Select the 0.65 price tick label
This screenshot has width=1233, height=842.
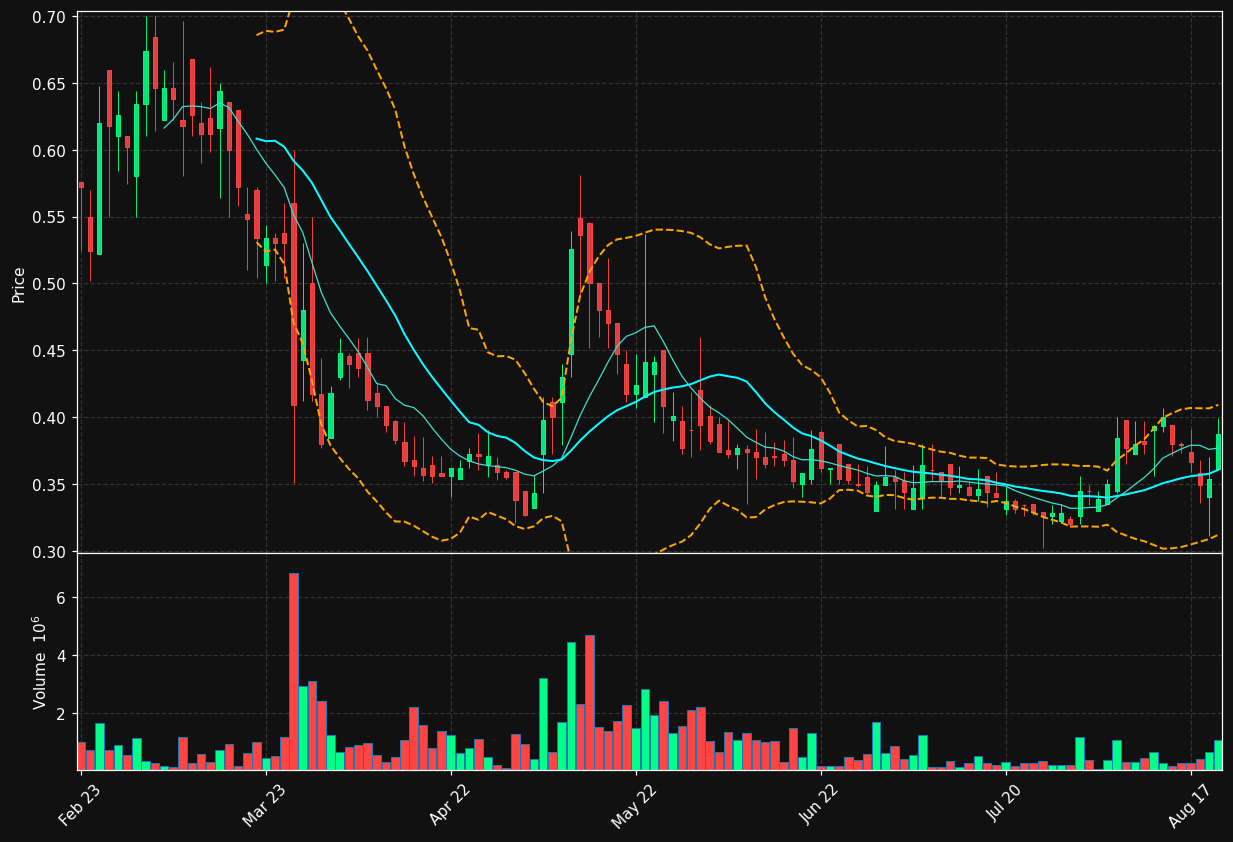point(49,84)
